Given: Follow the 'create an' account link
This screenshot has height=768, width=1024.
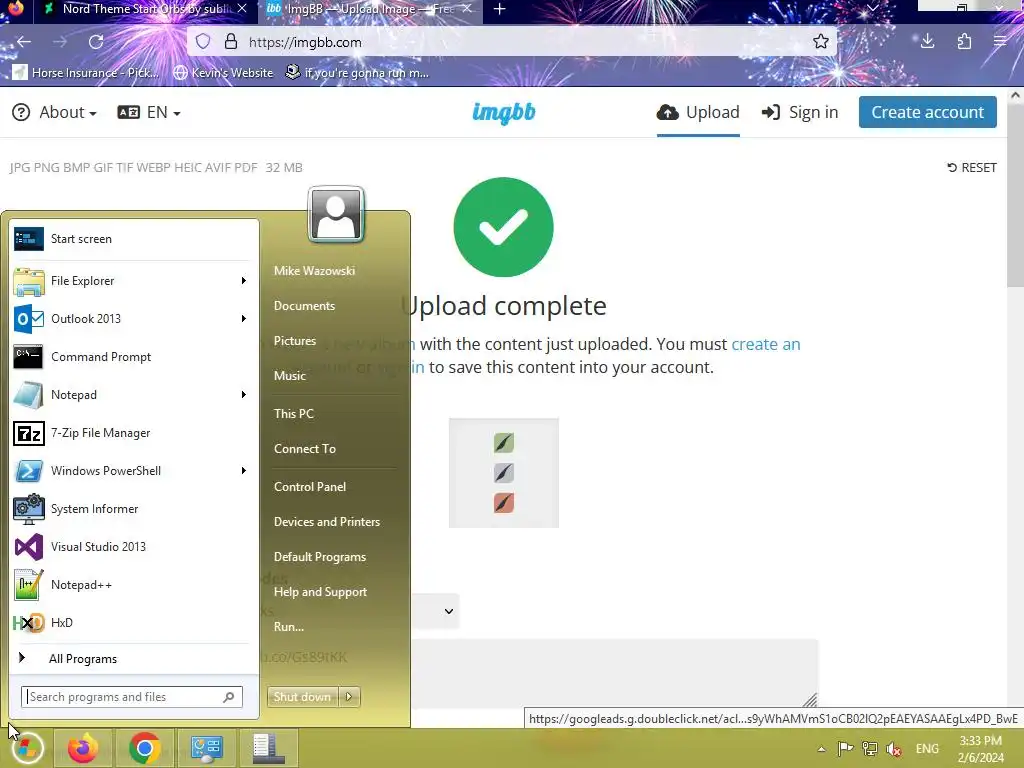Looking at the screenshot, I should (765, 344).
